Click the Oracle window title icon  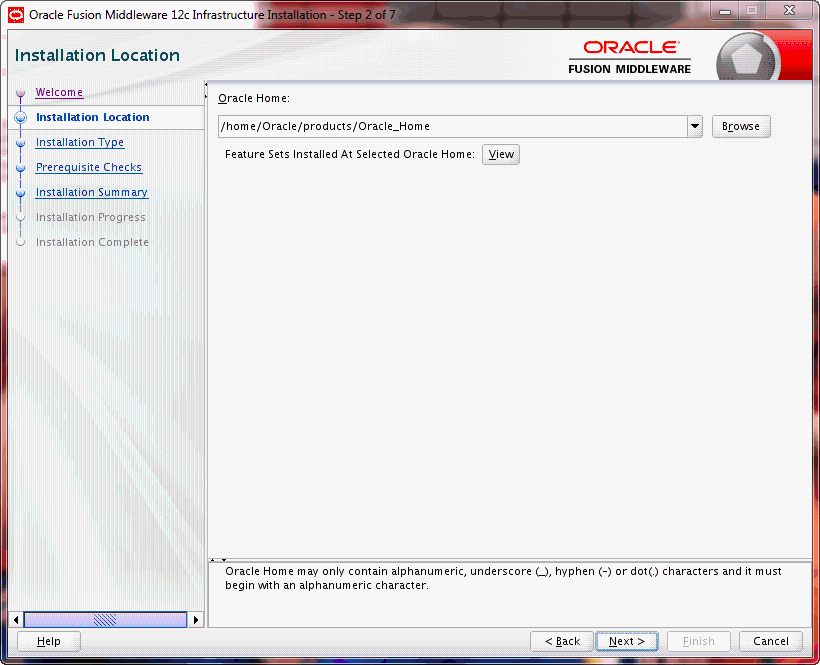16,15
